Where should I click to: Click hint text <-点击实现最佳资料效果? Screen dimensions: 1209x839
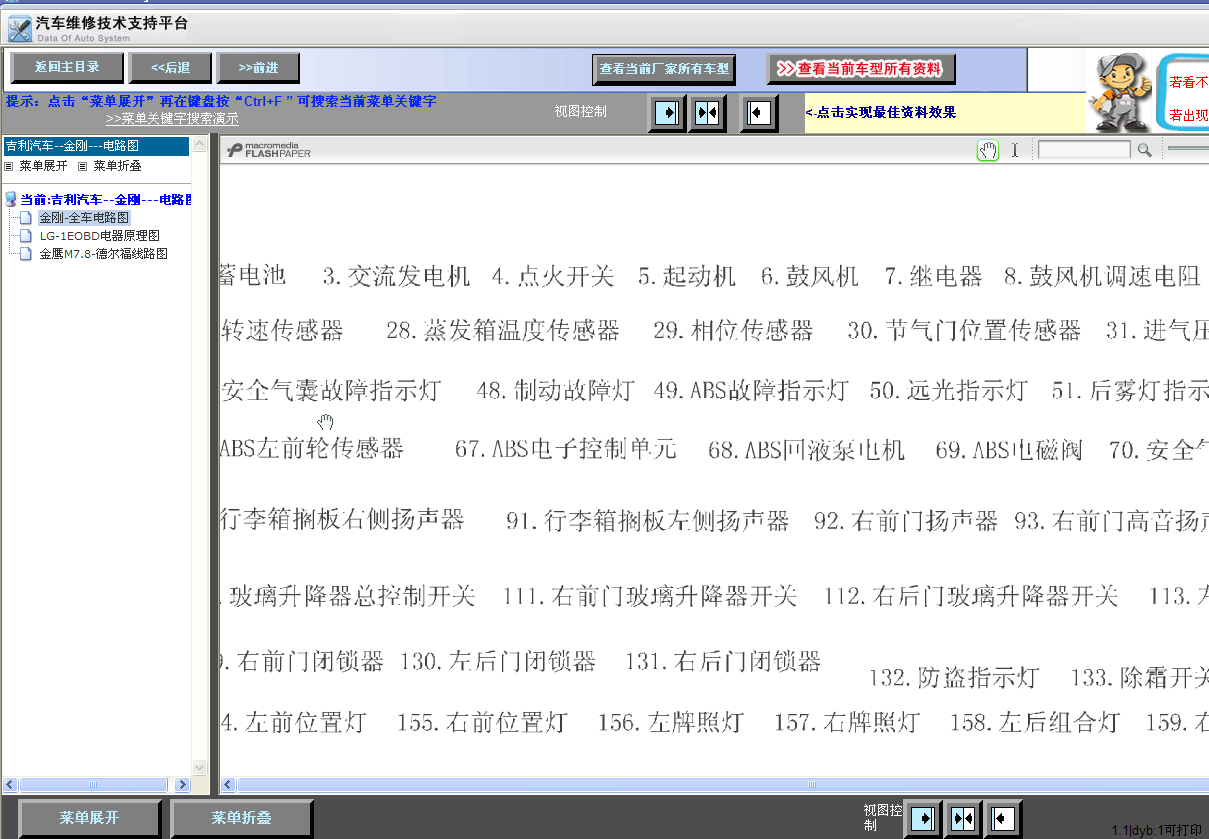(x=881, y=112)
